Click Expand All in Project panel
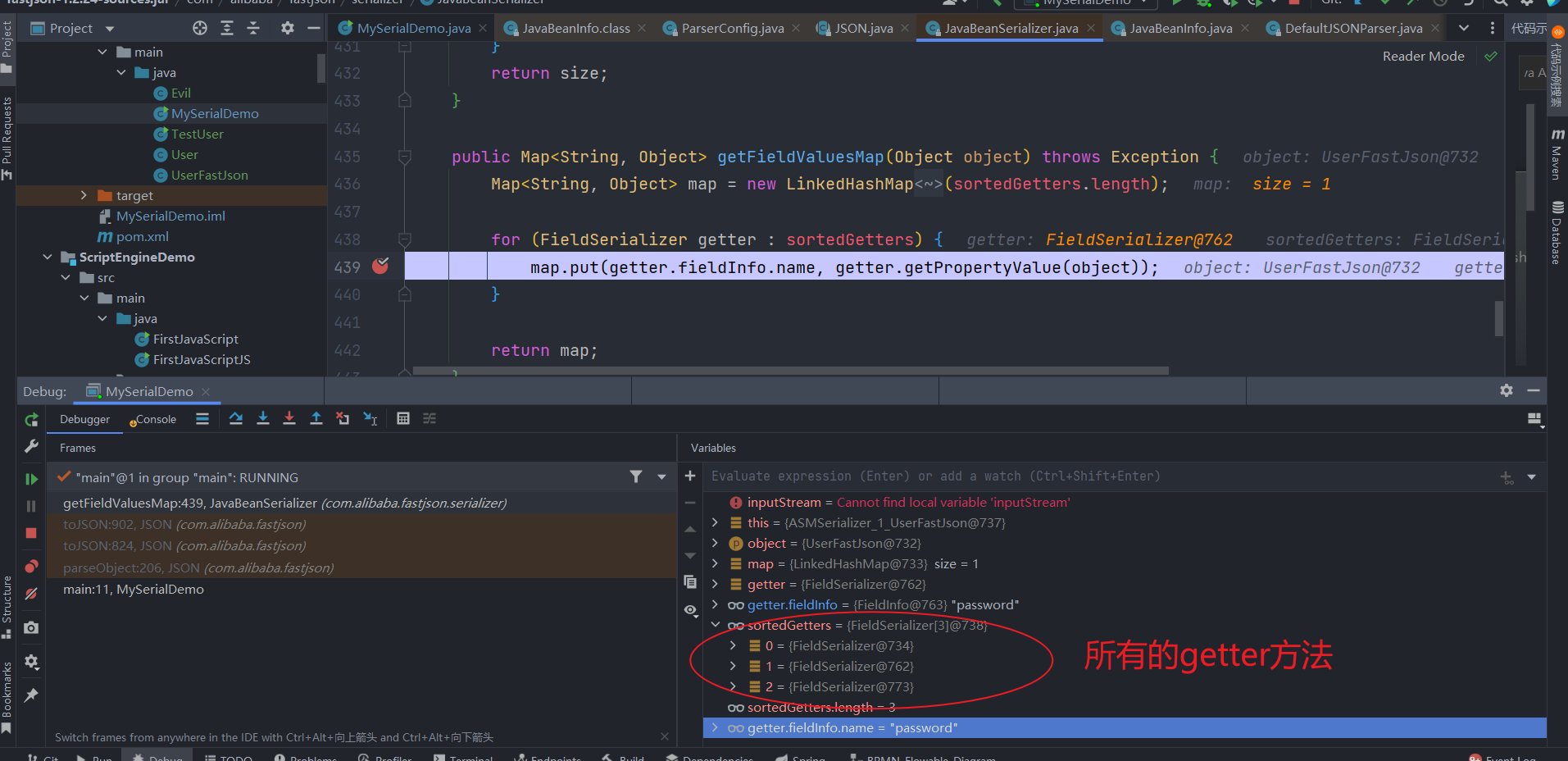 click(x=227, y=28)
